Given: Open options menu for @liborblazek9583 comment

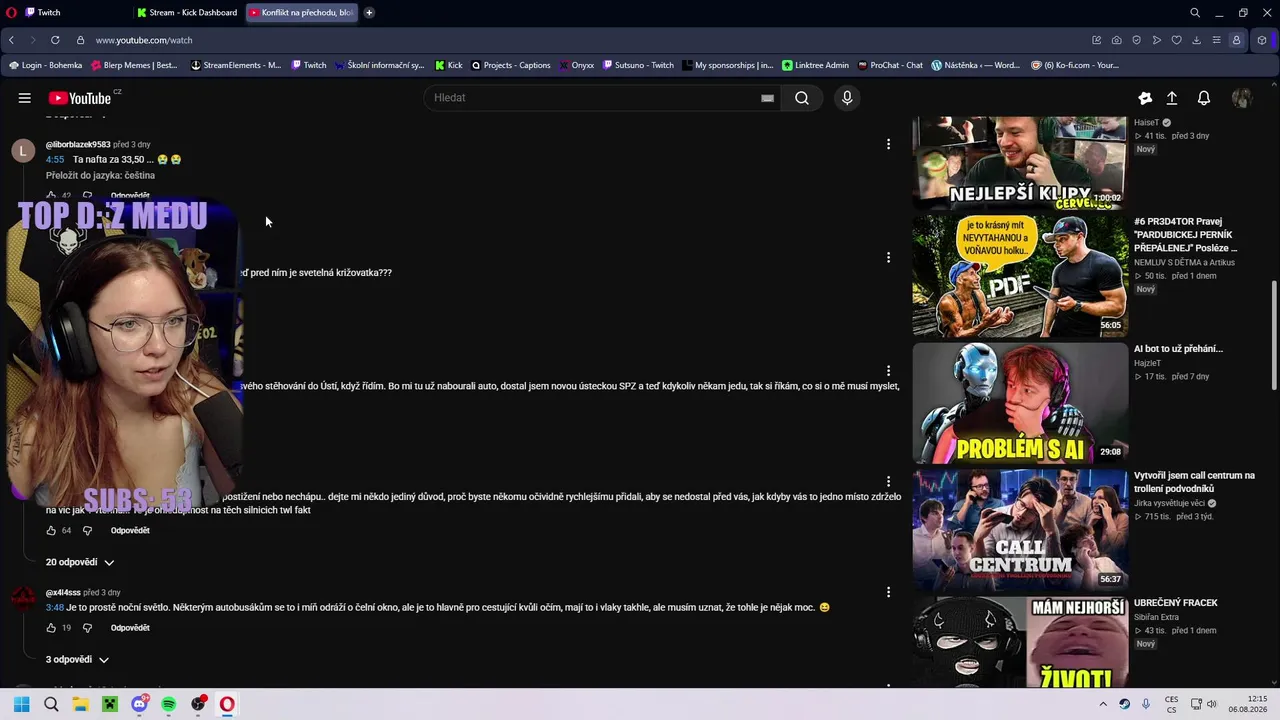Looking at the screenshot, I should pos(888,144).
